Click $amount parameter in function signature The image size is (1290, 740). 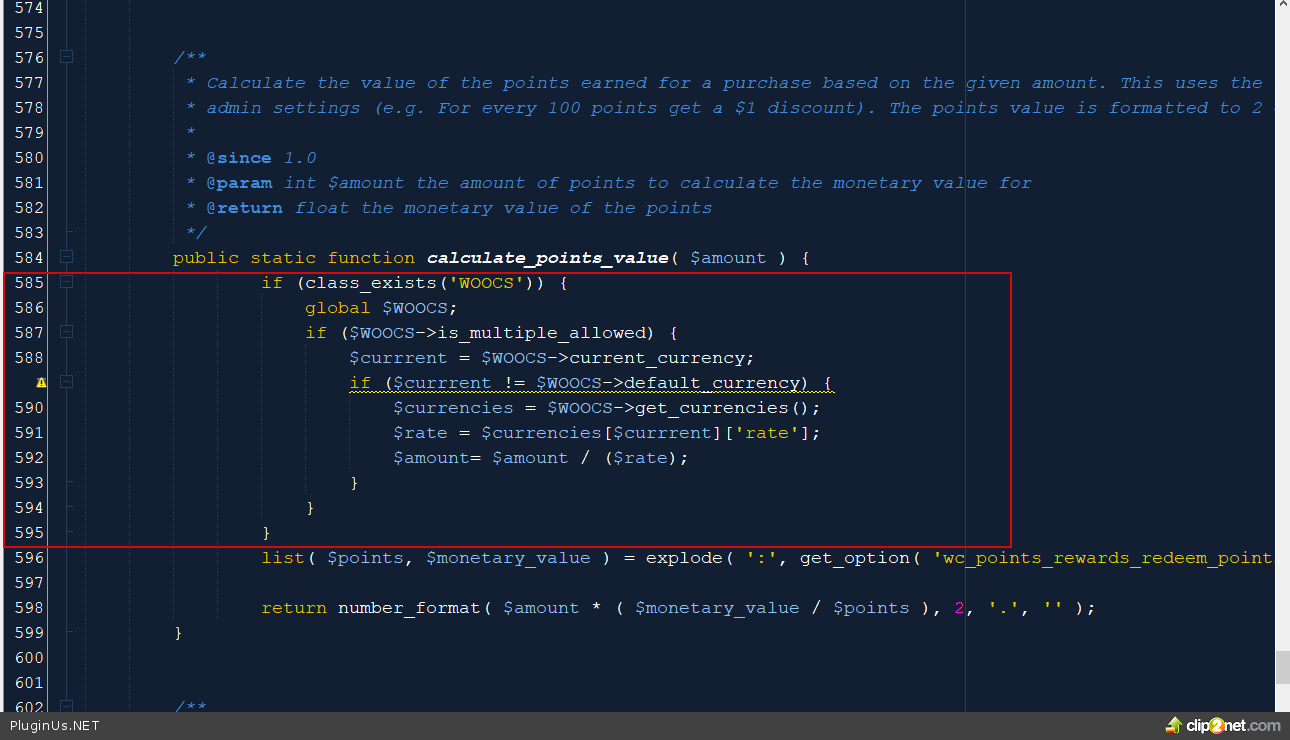tap(728, 258)
